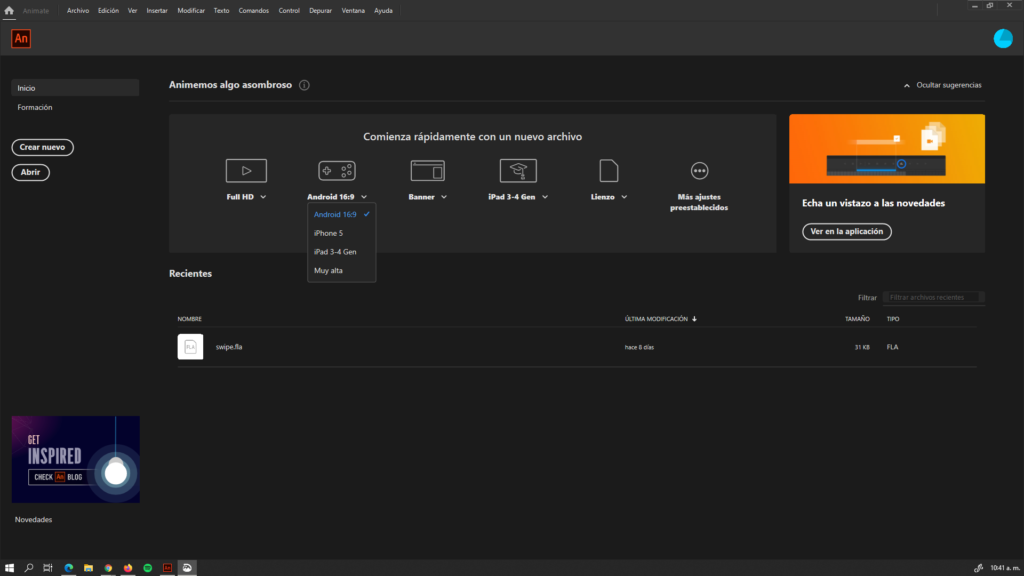Open the Modificar menu
This screenshot has height=576, width=1024.
point(191,10)
